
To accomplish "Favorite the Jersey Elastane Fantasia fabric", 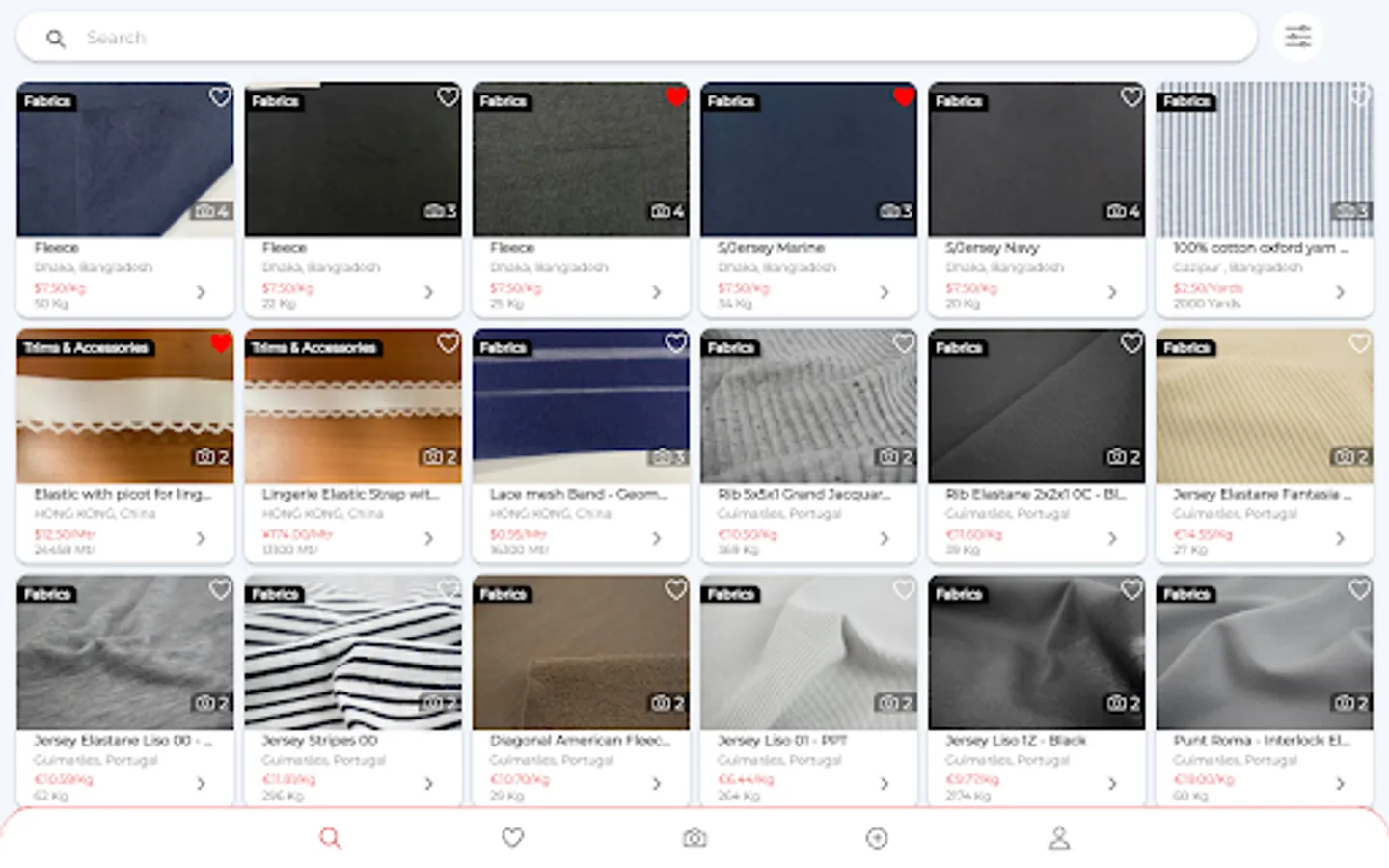I will point(1359,342).
